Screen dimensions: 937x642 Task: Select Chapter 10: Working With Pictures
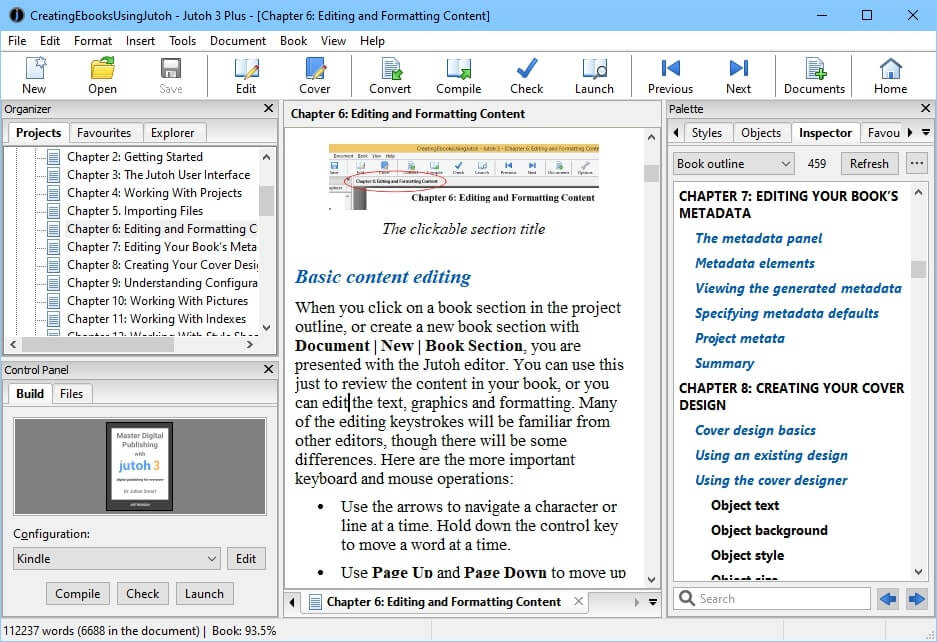click(x=156, y=301)
